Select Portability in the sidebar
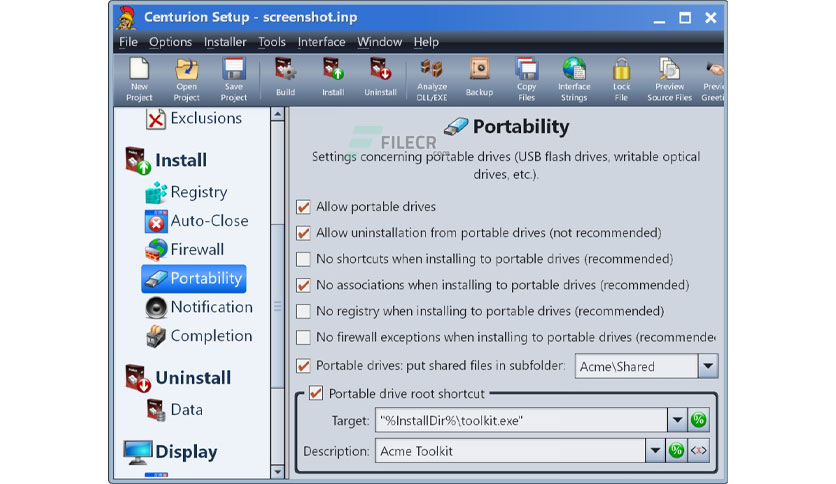This screenshot has height=484, width=836. [194, 278]
